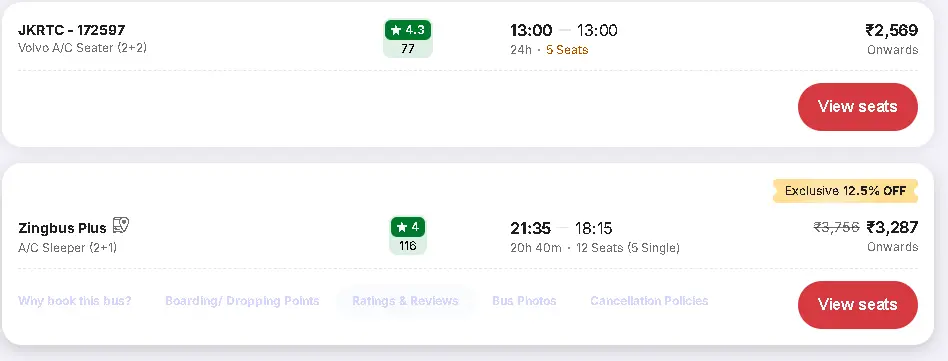Click the 21:35 departure time of Zingbus
948x361 pixels.
click(530, 228)
